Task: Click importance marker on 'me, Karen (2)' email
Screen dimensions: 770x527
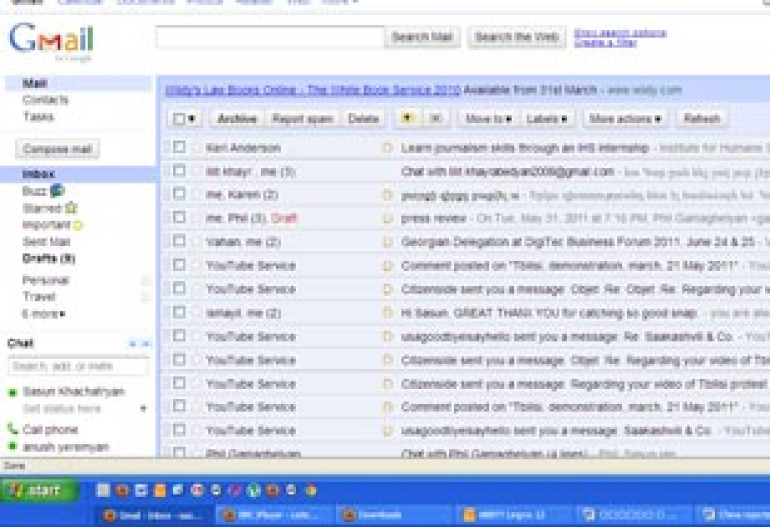Action: click(x=387, y=195)
